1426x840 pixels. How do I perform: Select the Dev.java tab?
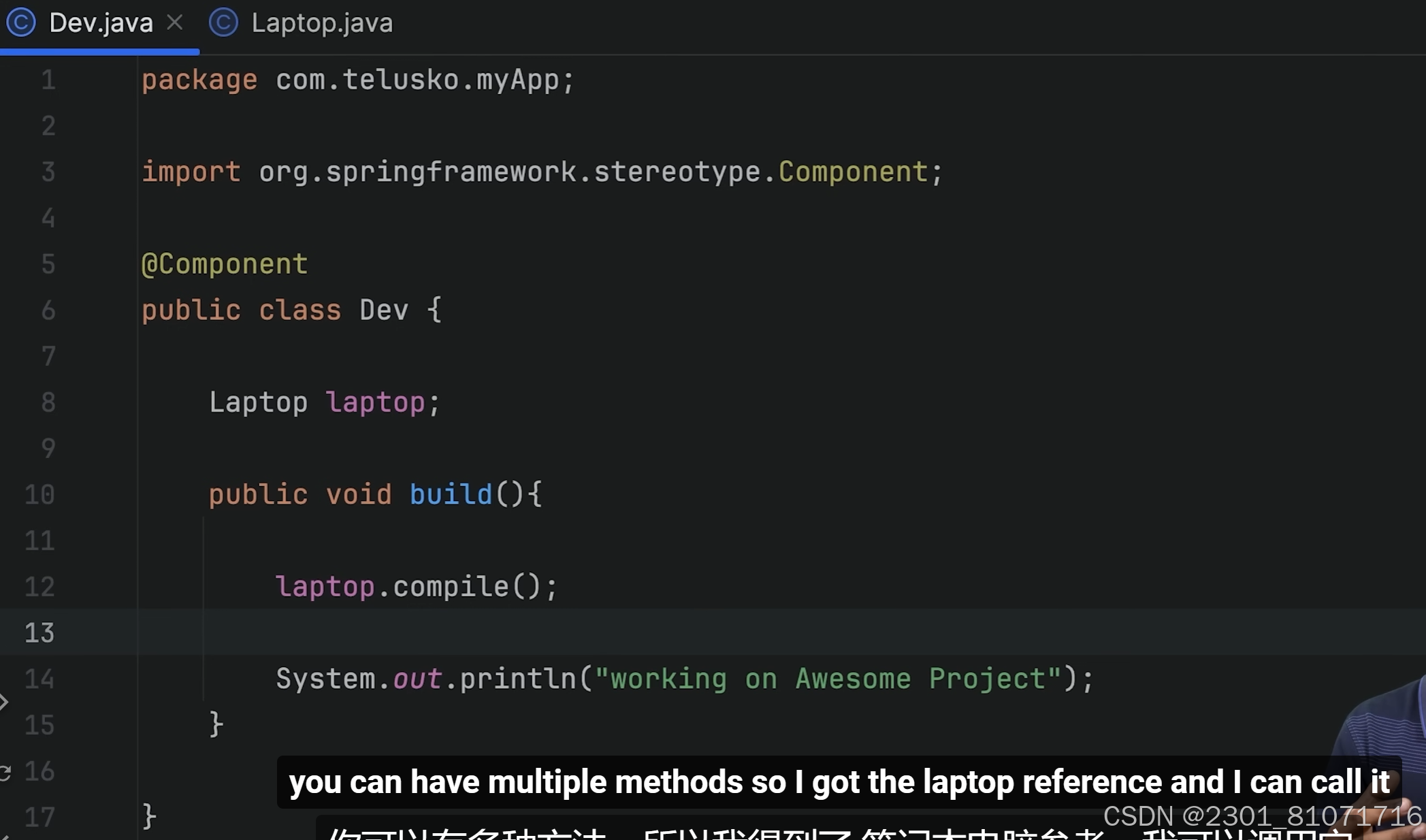coord(101,23)
